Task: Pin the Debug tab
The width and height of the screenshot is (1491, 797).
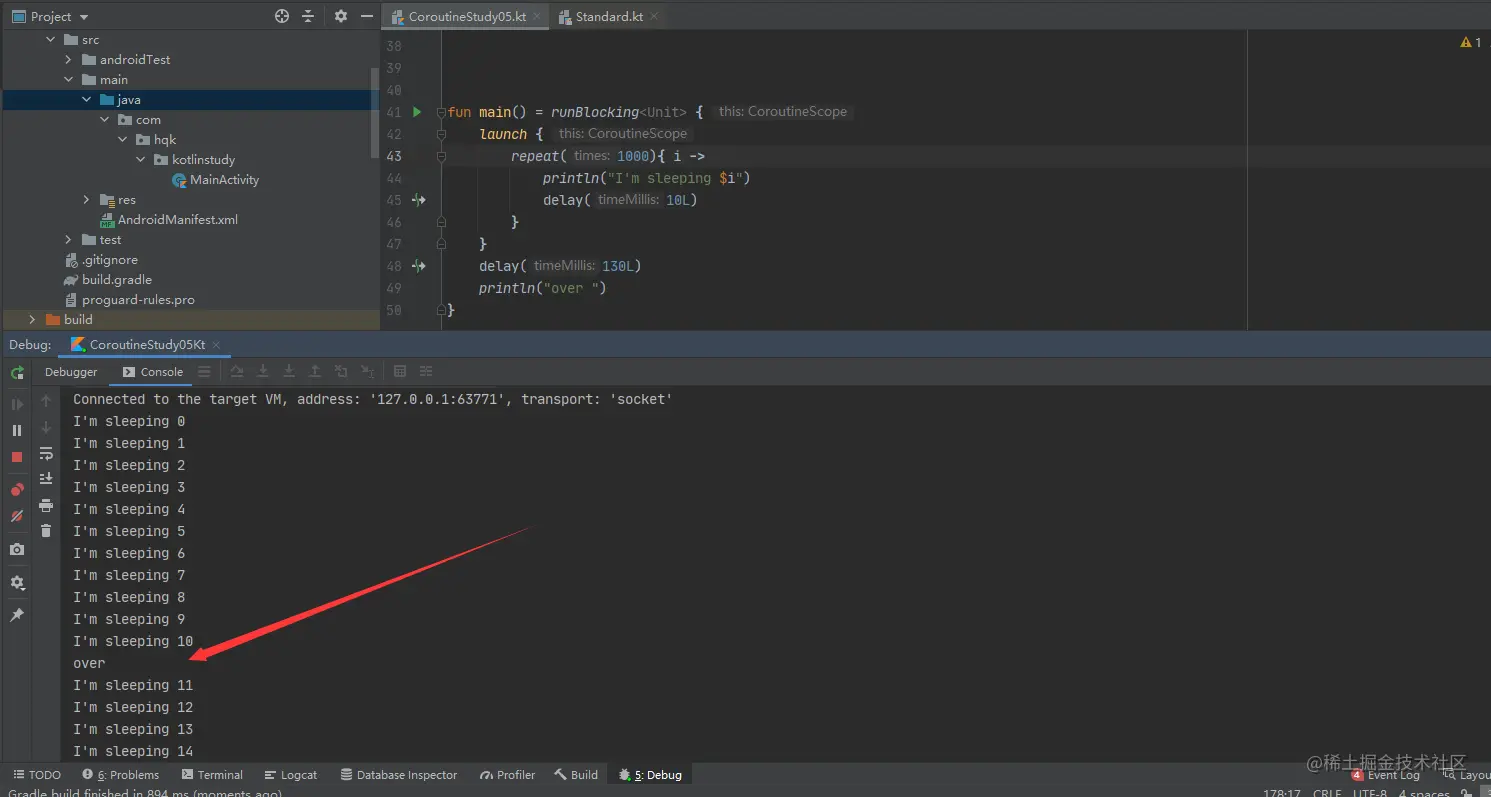Action: (x=17, y=615)
